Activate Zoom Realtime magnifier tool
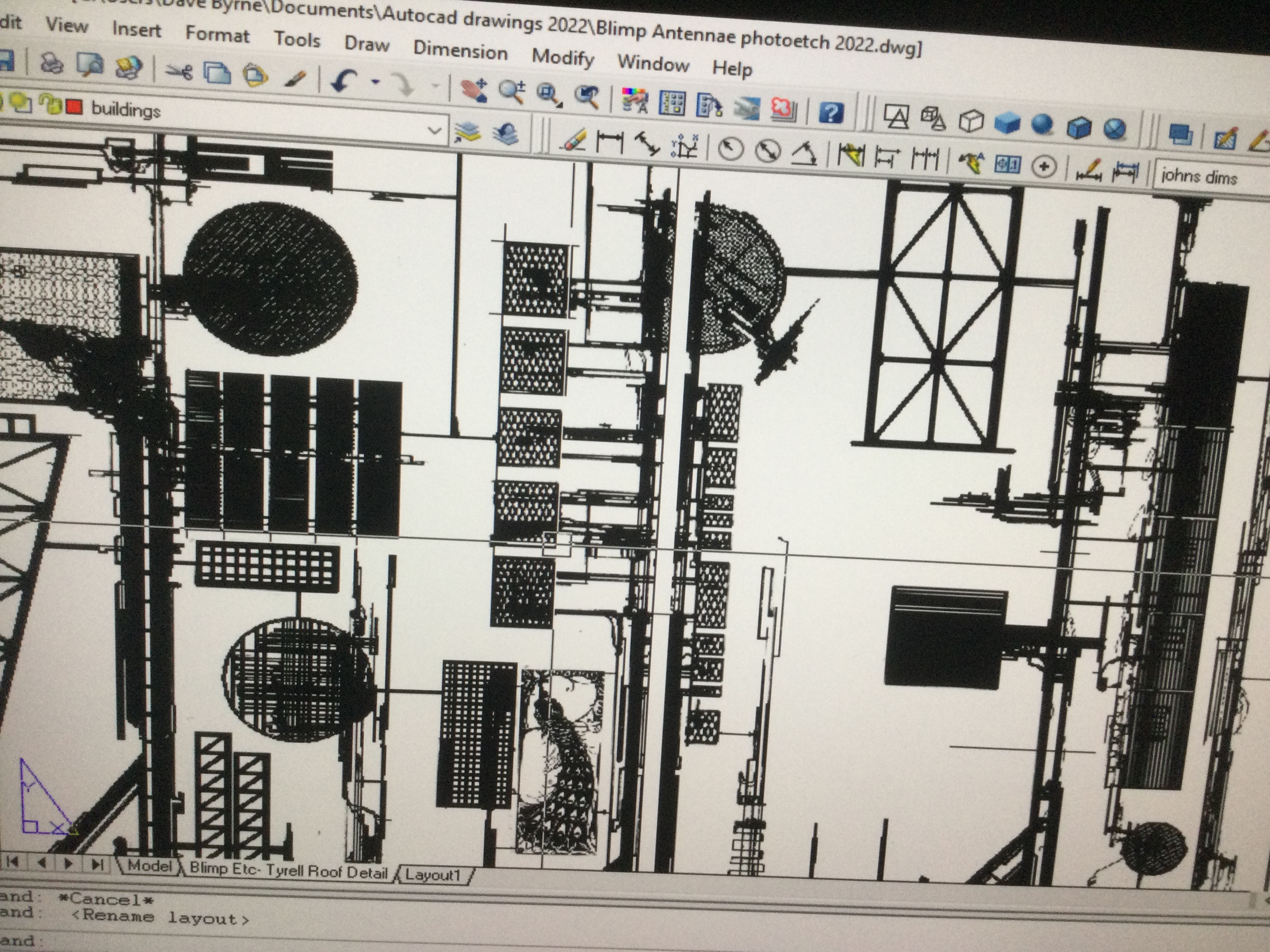 512,93
